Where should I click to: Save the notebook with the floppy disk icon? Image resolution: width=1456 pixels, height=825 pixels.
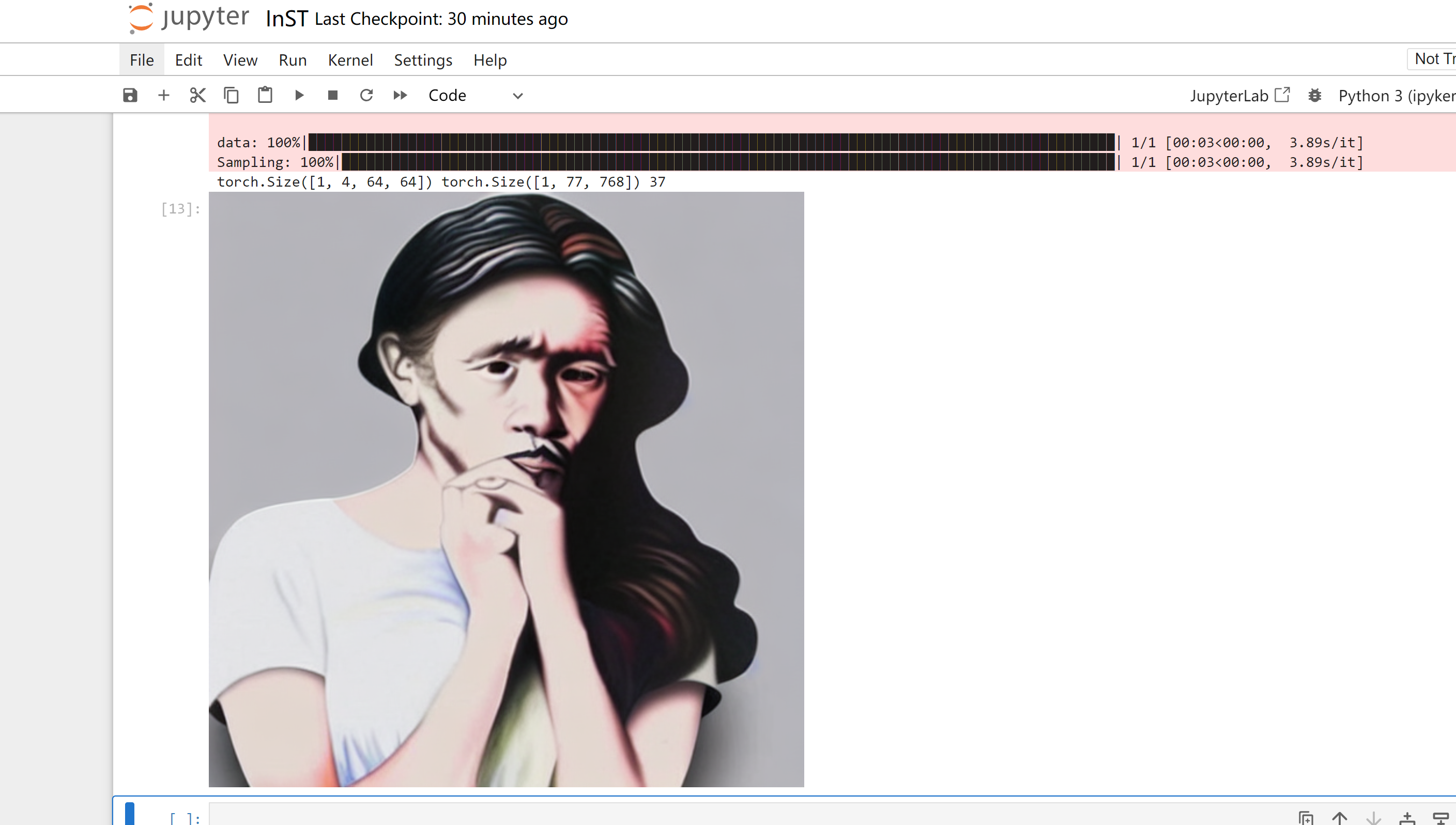point(130,95)
